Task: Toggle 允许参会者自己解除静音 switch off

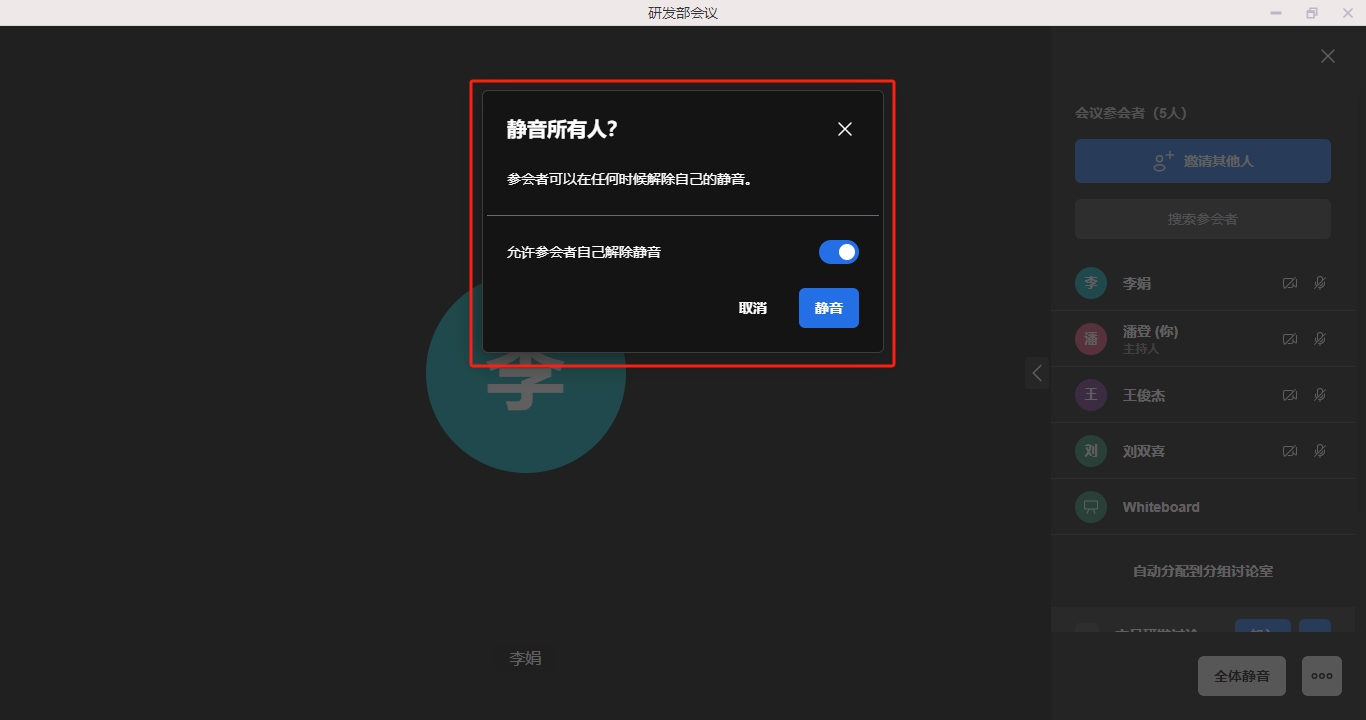Action: click(838, 252)
